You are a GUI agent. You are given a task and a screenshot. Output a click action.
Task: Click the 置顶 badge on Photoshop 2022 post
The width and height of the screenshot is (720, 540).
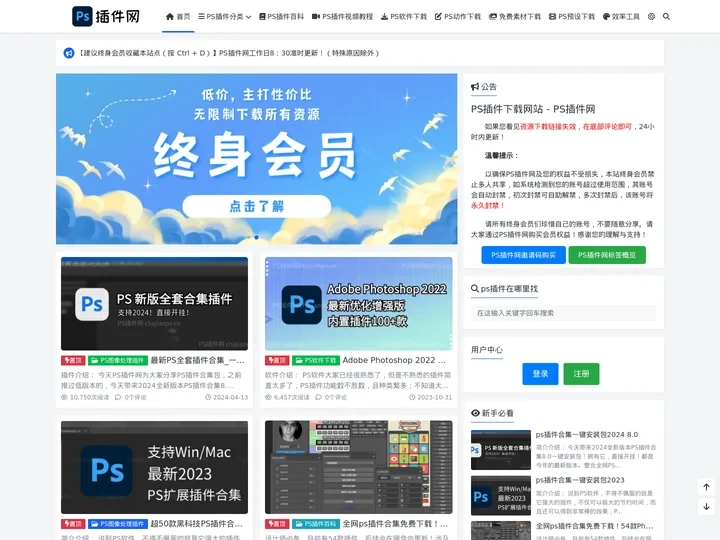[277, 360]
